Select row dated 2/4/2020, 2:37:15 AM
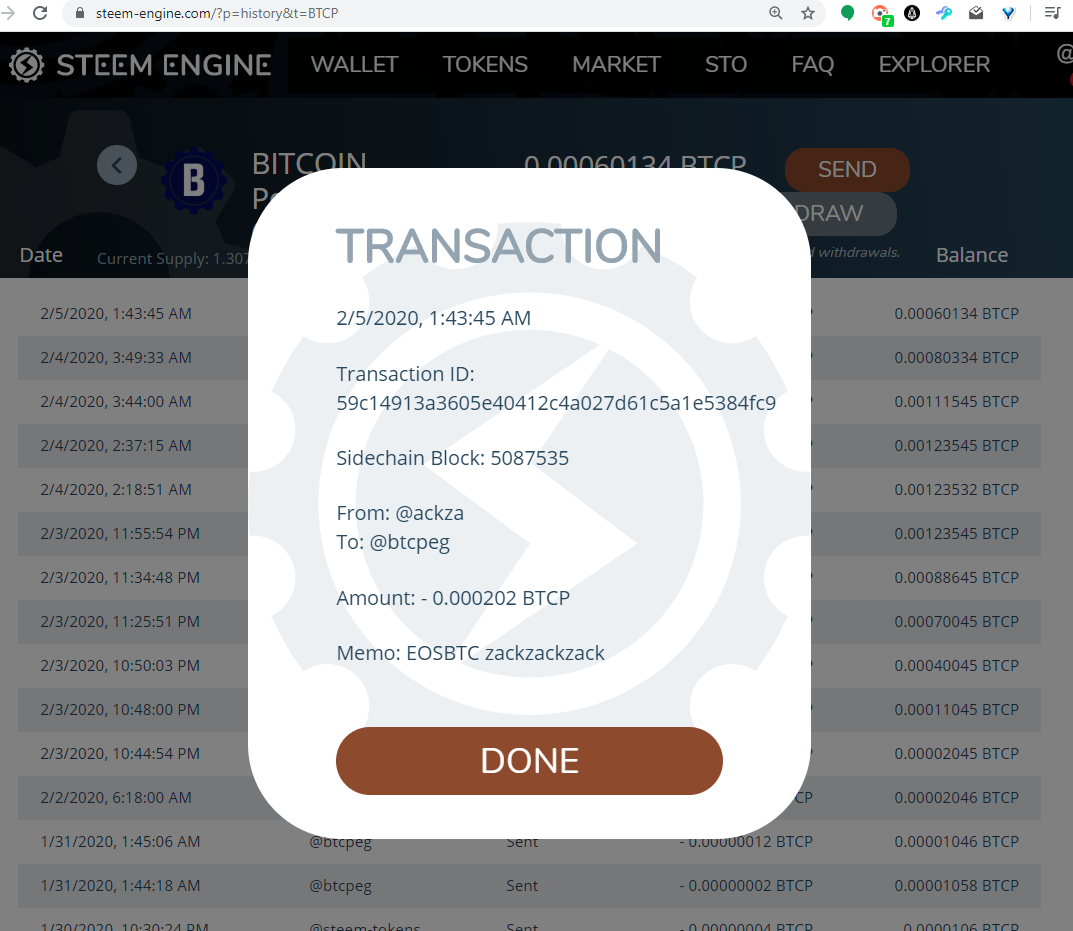Image resolution: width=1073 pixels, height=931 pixels. [x=529, y=446]
